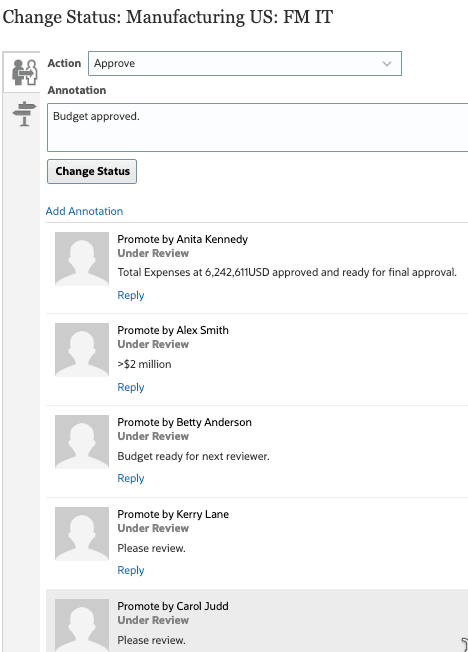Select the Change Status people icon tab
The width and height of the screenshot is (468, 652).
tap(25, 72)
